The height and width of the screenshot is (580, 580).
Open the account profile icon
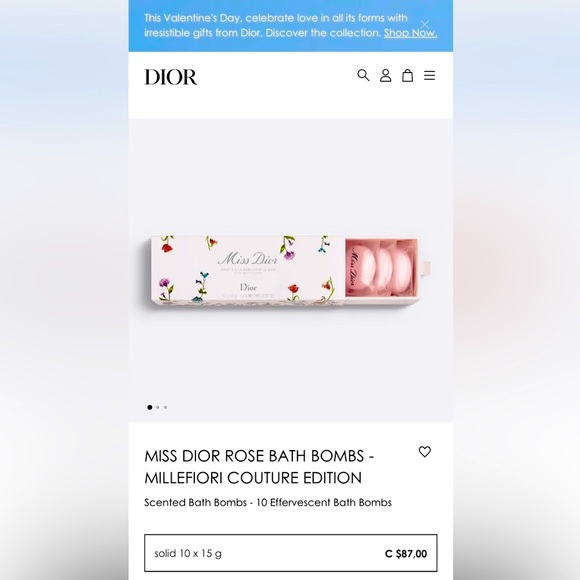(x=385, y=75)
